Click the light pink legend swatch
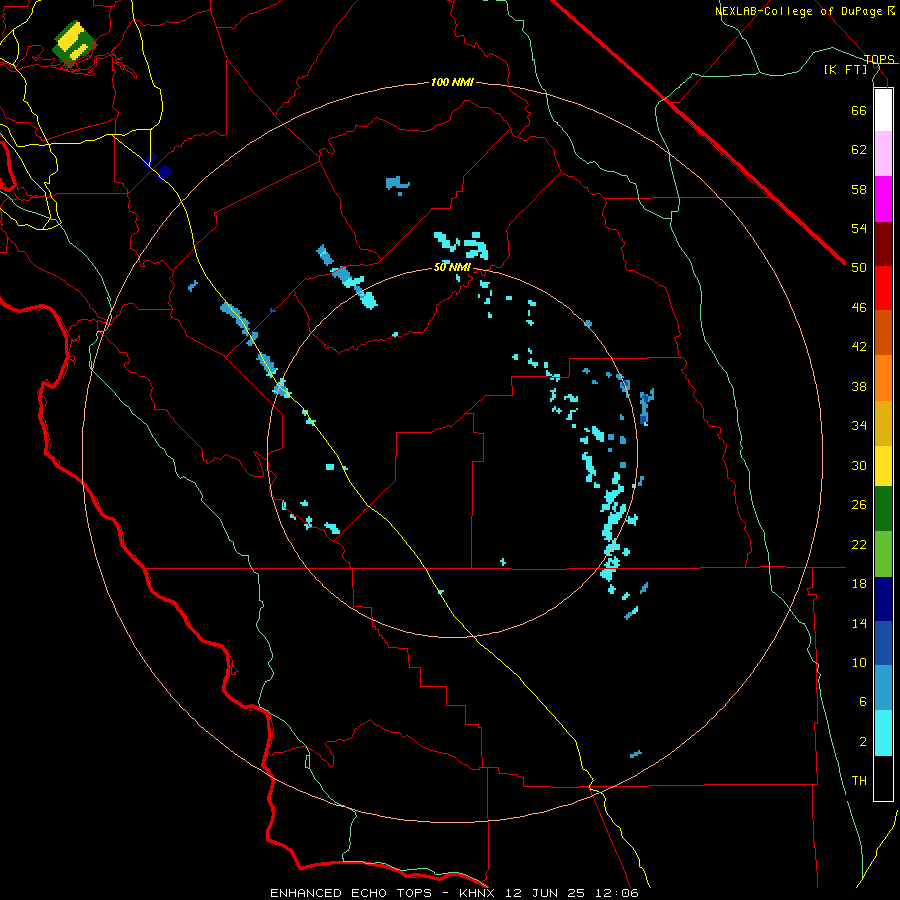The width and height of the screenshot is (900, 900). 883,154
